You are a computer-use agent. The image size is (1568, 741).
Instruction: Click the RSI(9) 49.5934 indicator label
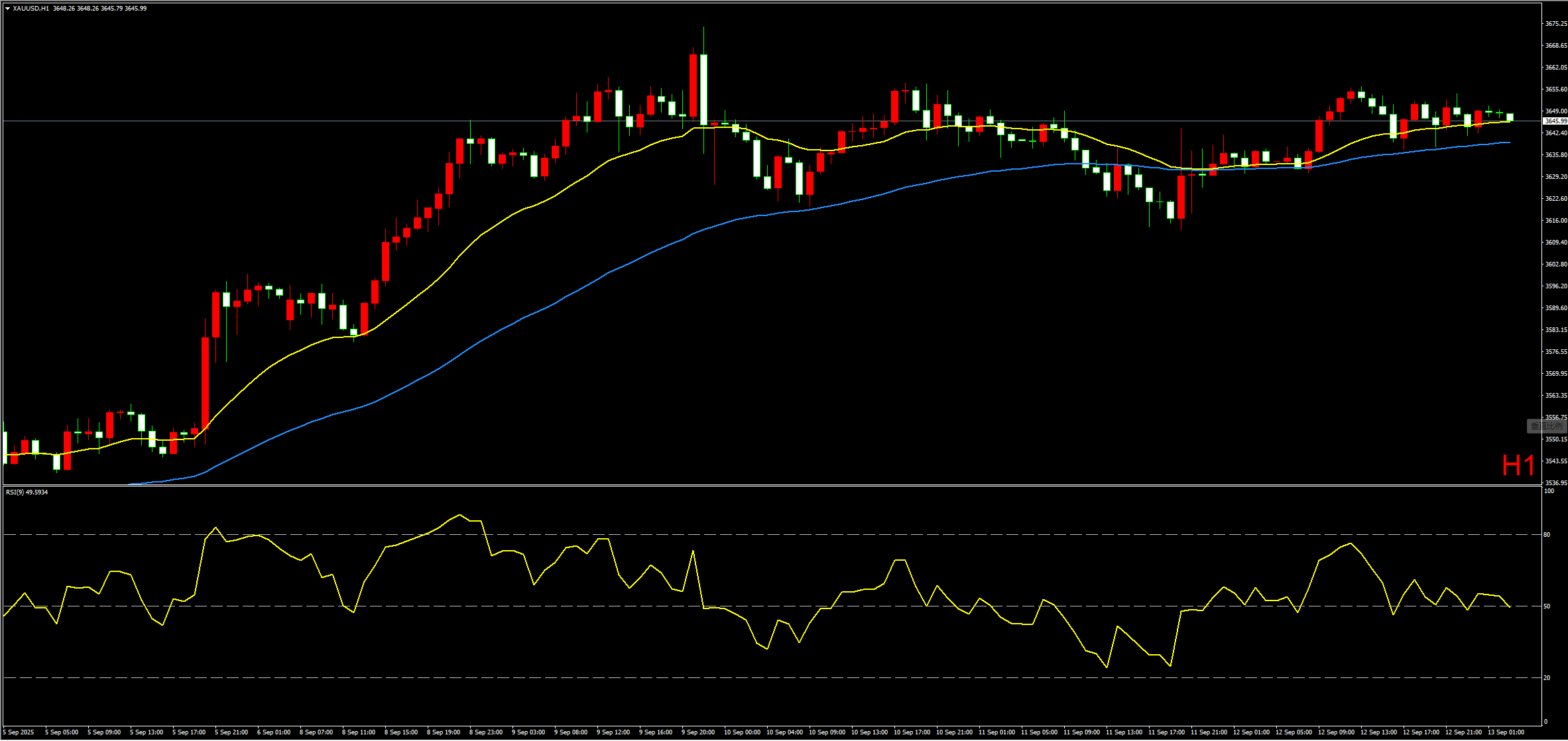pyautogui.click(x=27, y=492)
